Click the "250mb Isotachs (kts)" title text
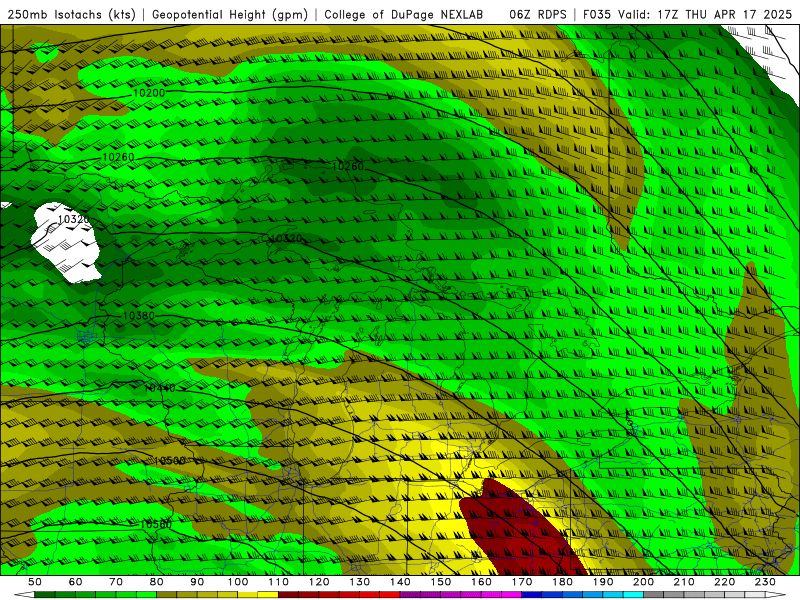This screenshot has height=600, width=800. (71, 14)
